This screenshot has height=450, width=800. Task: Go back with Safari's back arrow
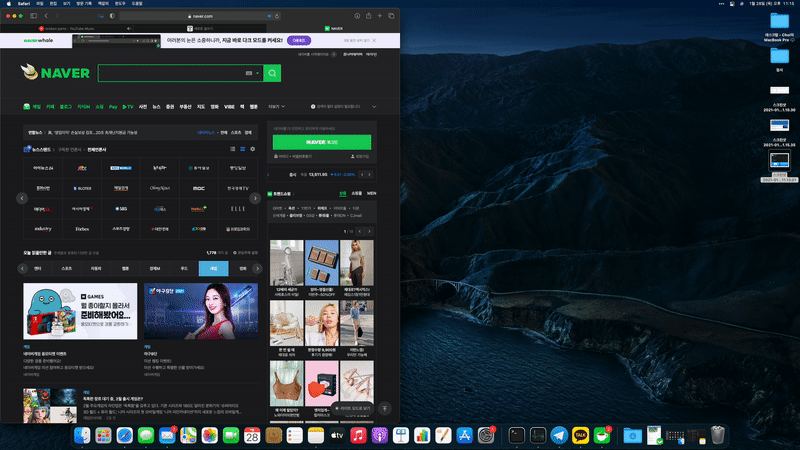[46, 16]
